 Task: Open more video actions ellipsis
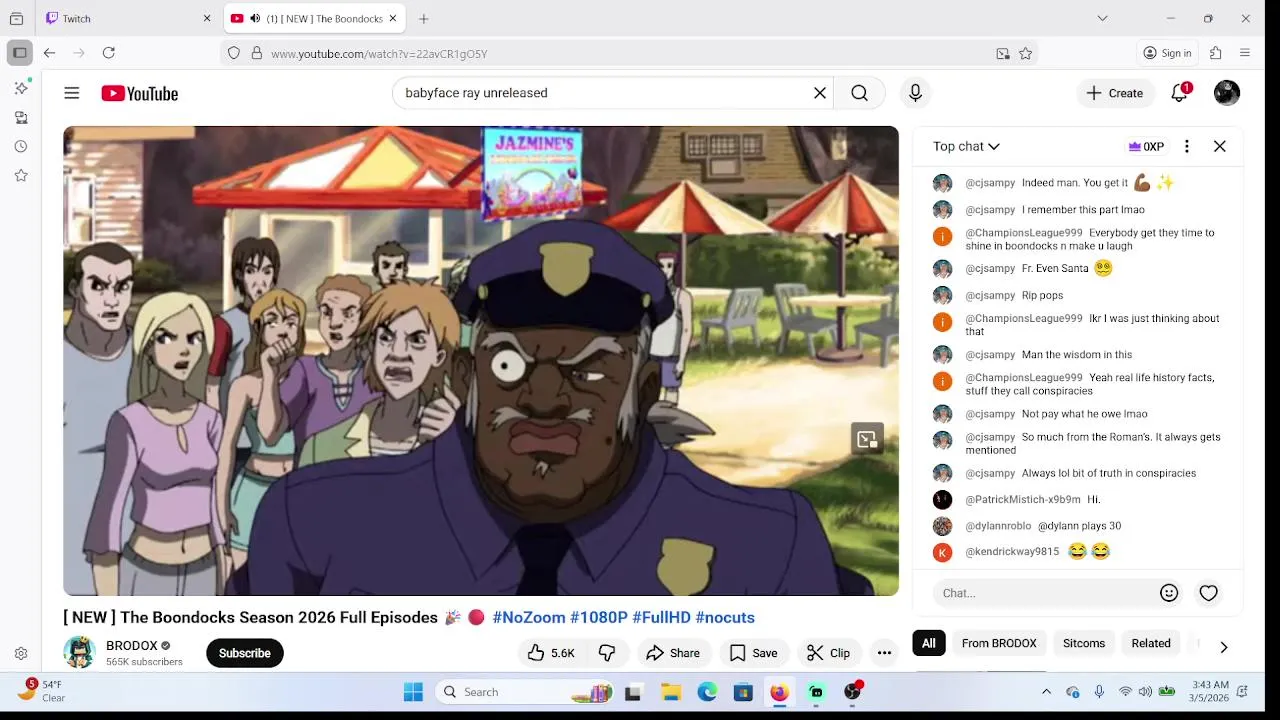pyautogui.click(x=884, y=653)
